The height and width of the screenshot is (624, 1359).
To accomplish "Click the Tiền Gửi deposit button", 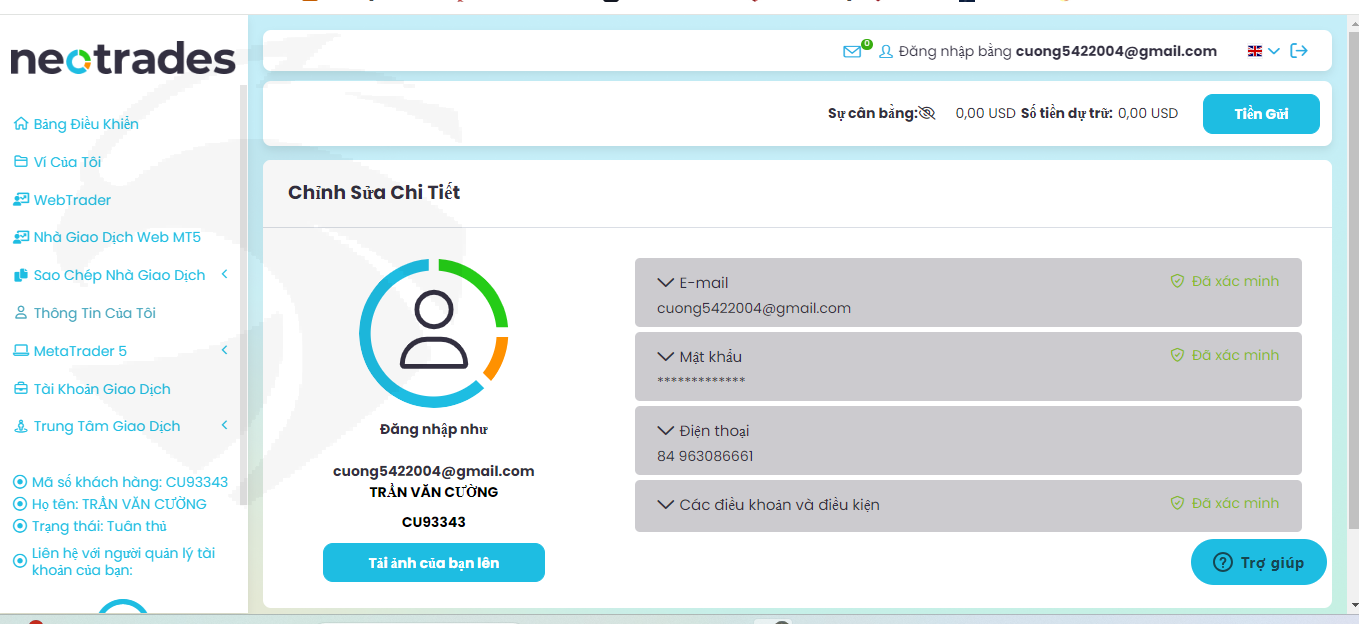I will click(1261, 114).
